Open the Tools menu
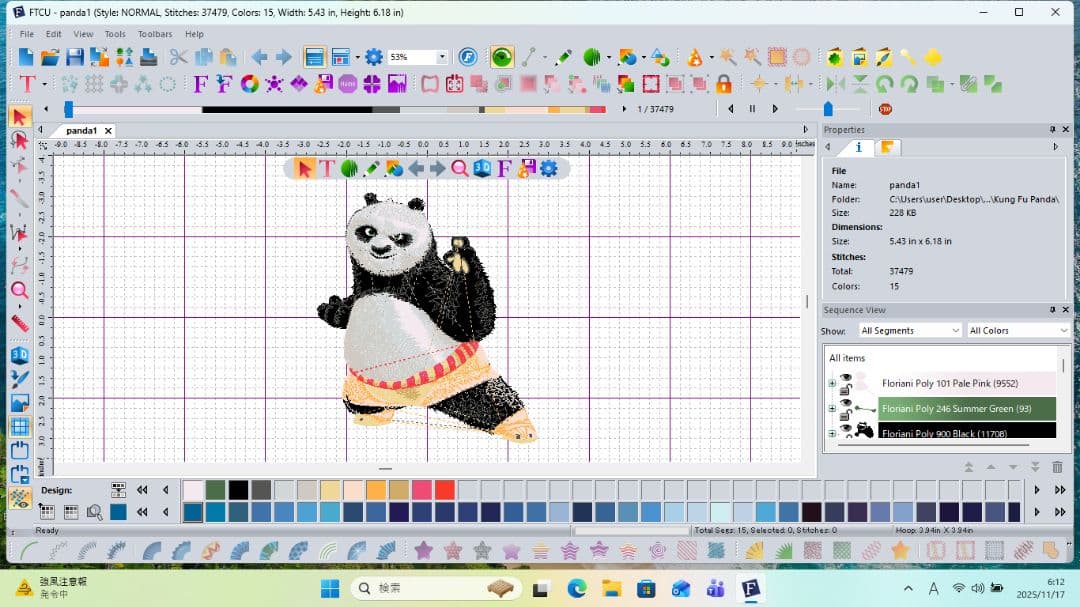 [114, 33]
